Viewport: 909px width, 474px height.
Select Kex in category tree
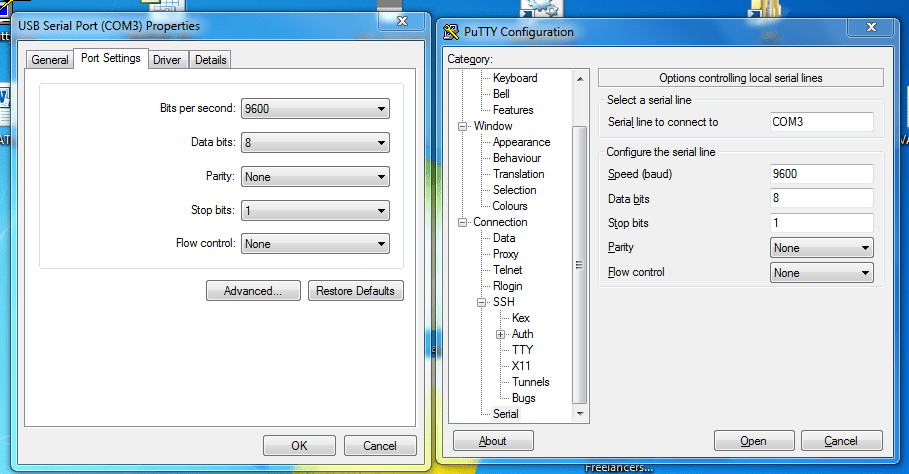(x=521, y=318)
